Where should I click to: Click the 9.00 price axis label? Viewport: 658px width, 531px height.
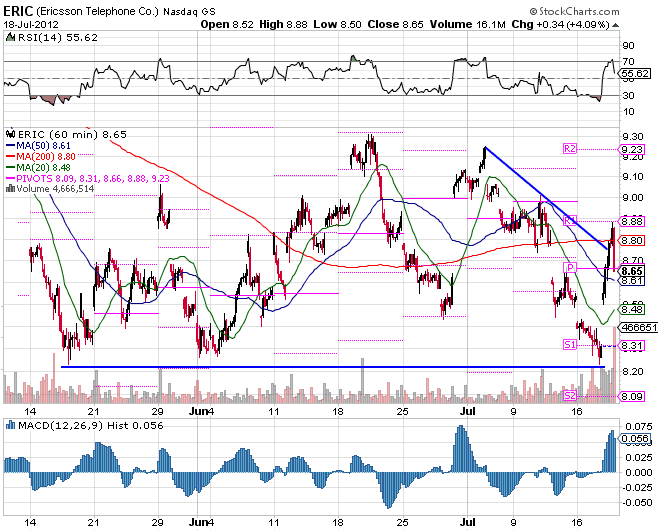click(x=633, y=198)
